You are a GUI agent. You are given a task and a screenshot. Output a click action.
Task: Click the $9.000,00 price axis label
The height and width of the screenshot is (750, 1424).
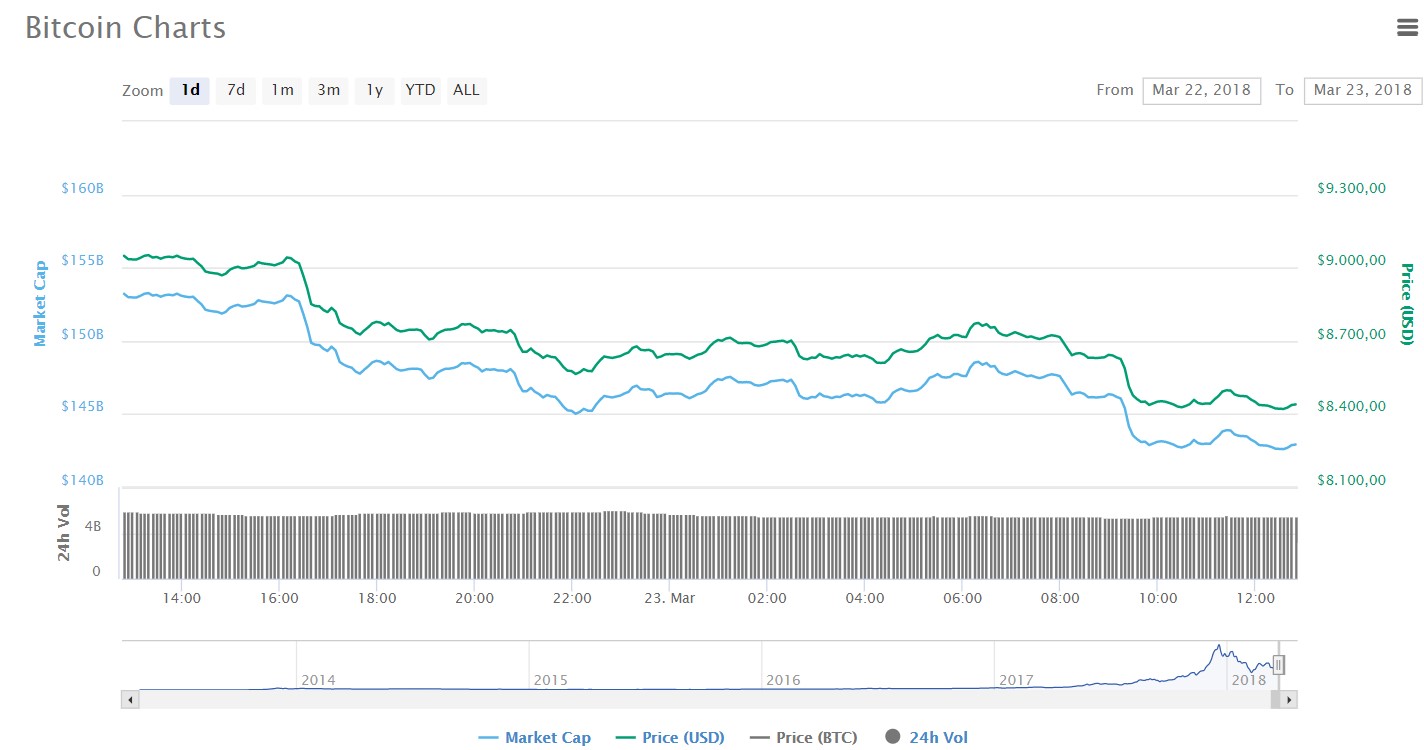point(1351,261)
